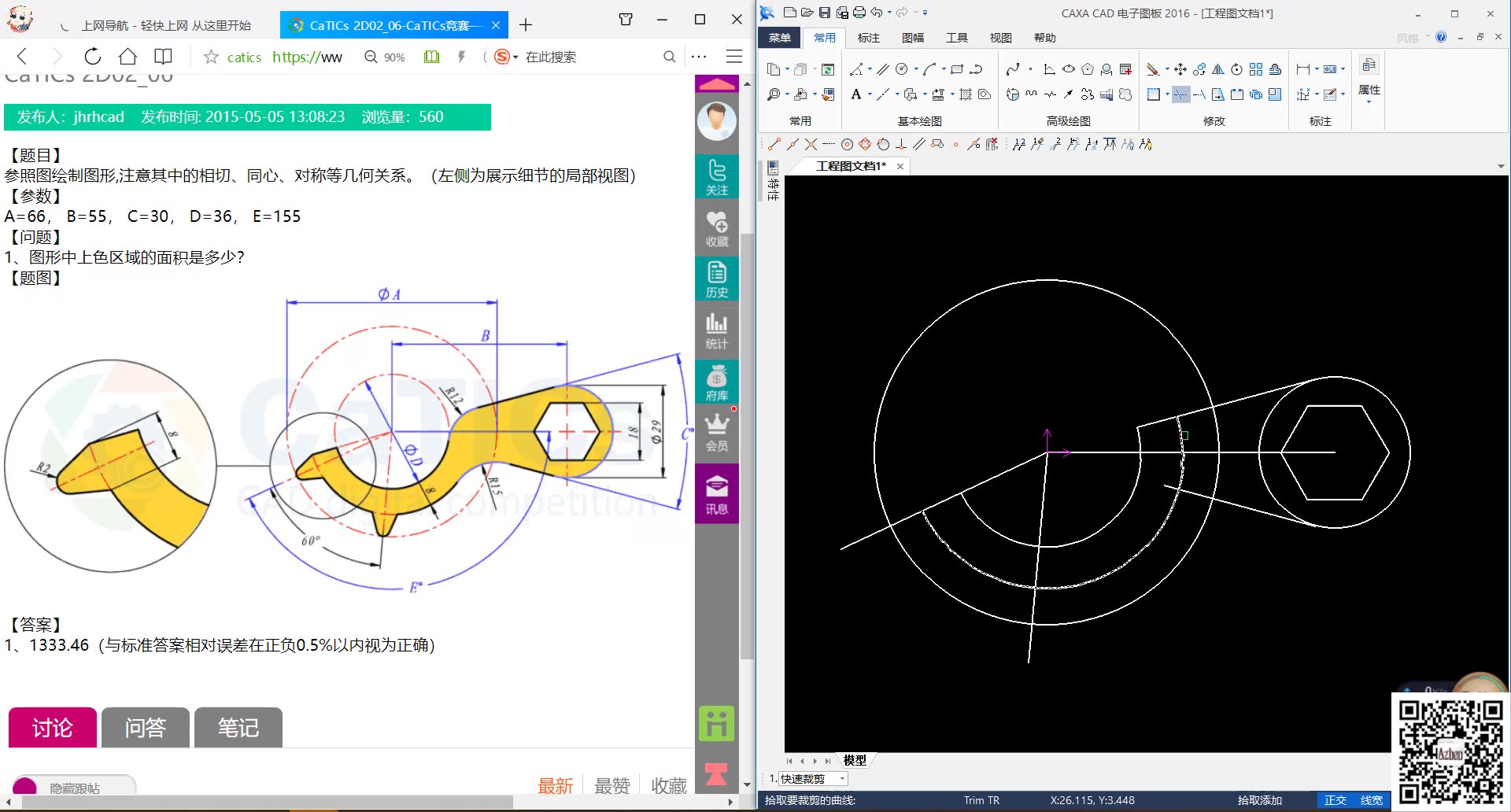The image size is (1511, 812).
Task: Select the Trim tool in the Modify panel
Action: coord(1180,94)
